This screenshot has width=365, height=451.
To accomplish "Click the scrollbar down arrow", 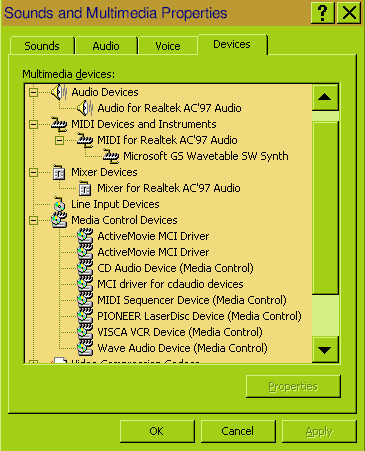I will tap(325, 350).
